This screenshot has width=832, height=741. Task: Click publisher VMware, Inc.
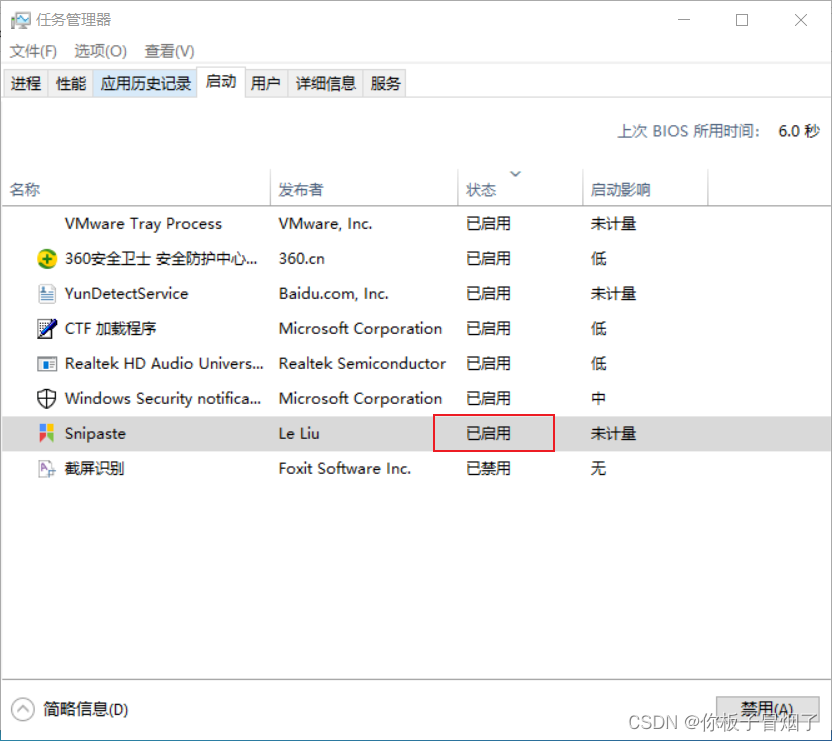[x=325, y=224]
